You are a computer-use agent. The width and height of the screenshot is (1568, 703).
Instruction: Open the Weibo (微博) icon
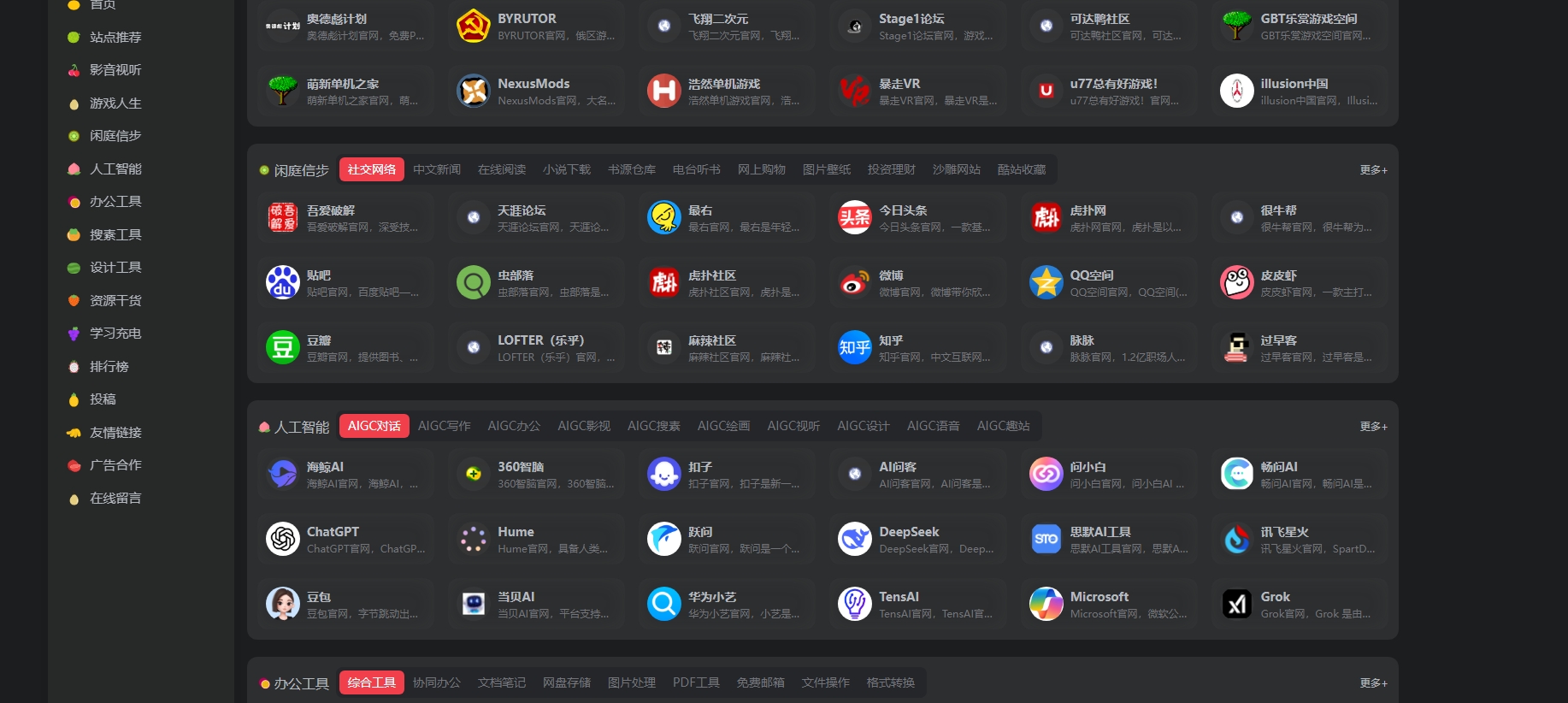(855, 282)
